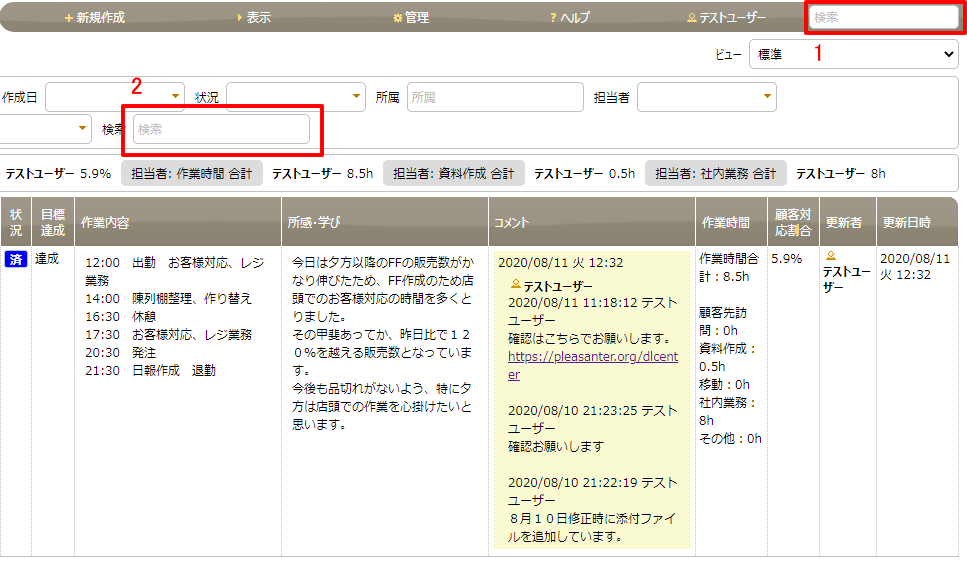
Task: Click the user icon in the navigation bar
Action: click(691, 18)
